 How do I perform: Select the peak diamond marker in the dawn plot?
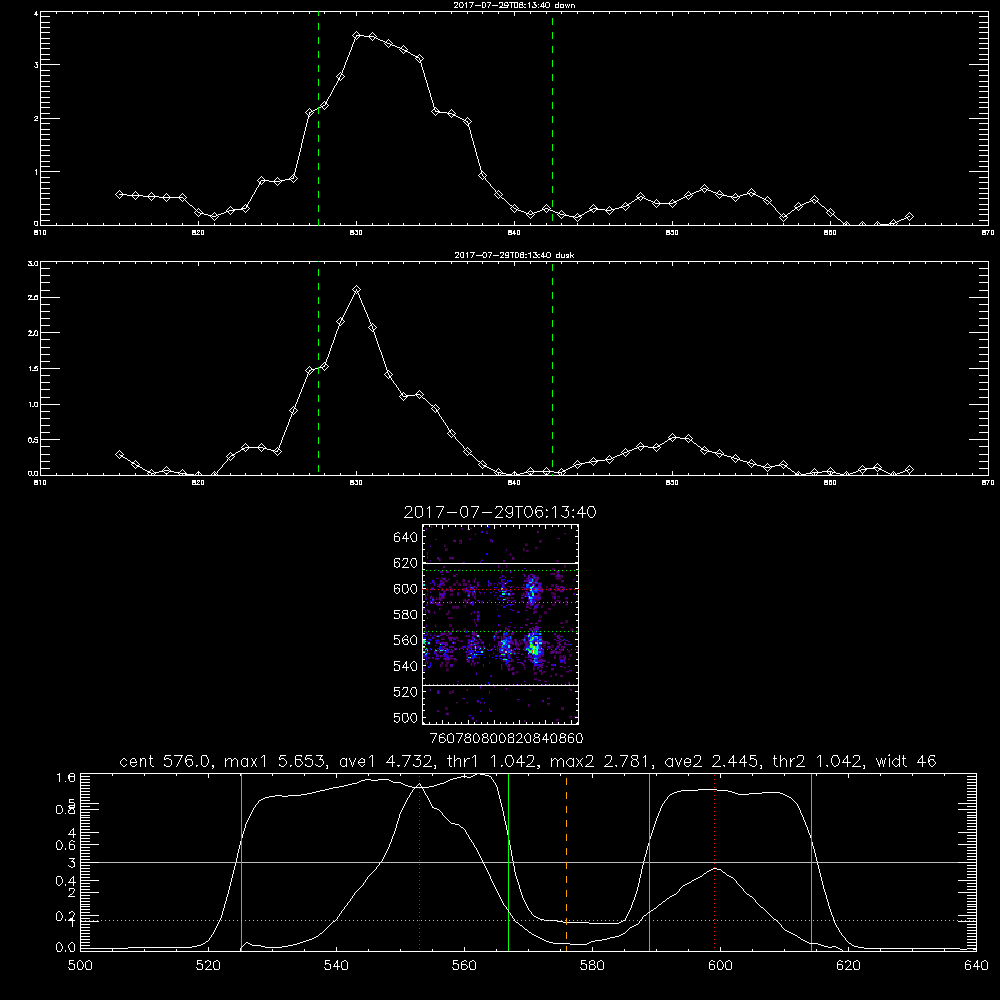coord(357,36)
